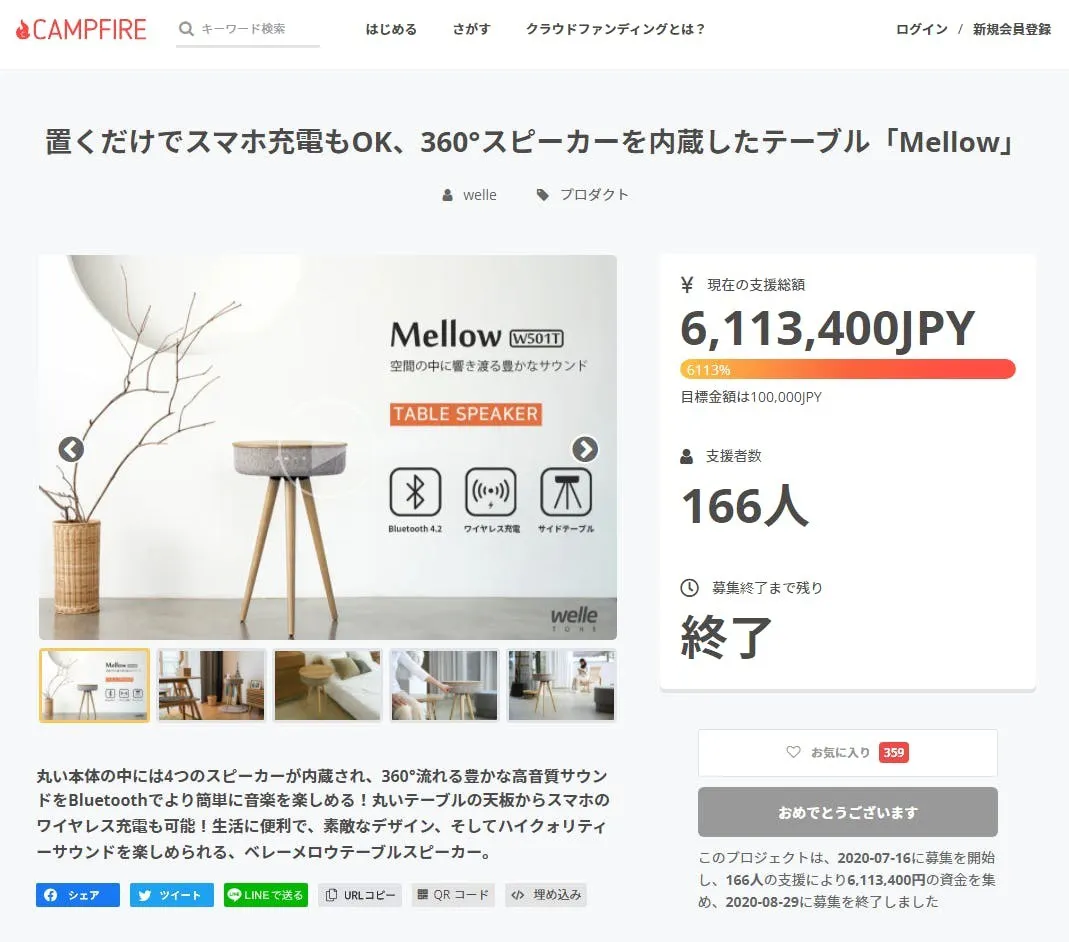Copy the project URL
This screenshot has width=1069, height=942.
tap(360, 895)
